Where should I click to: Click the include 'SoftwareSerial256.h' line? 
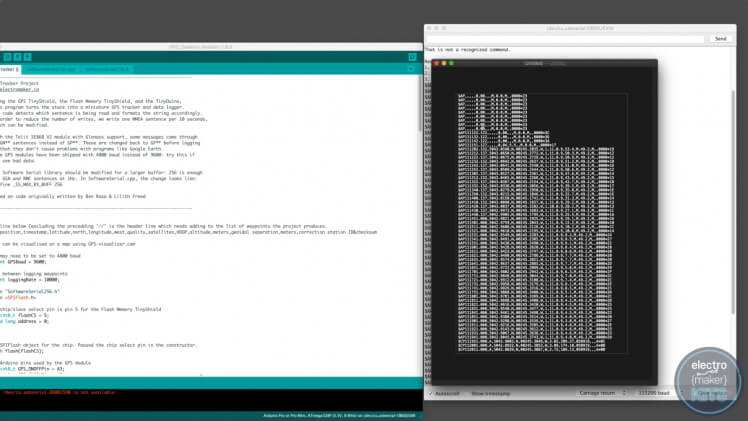point(30,291)
